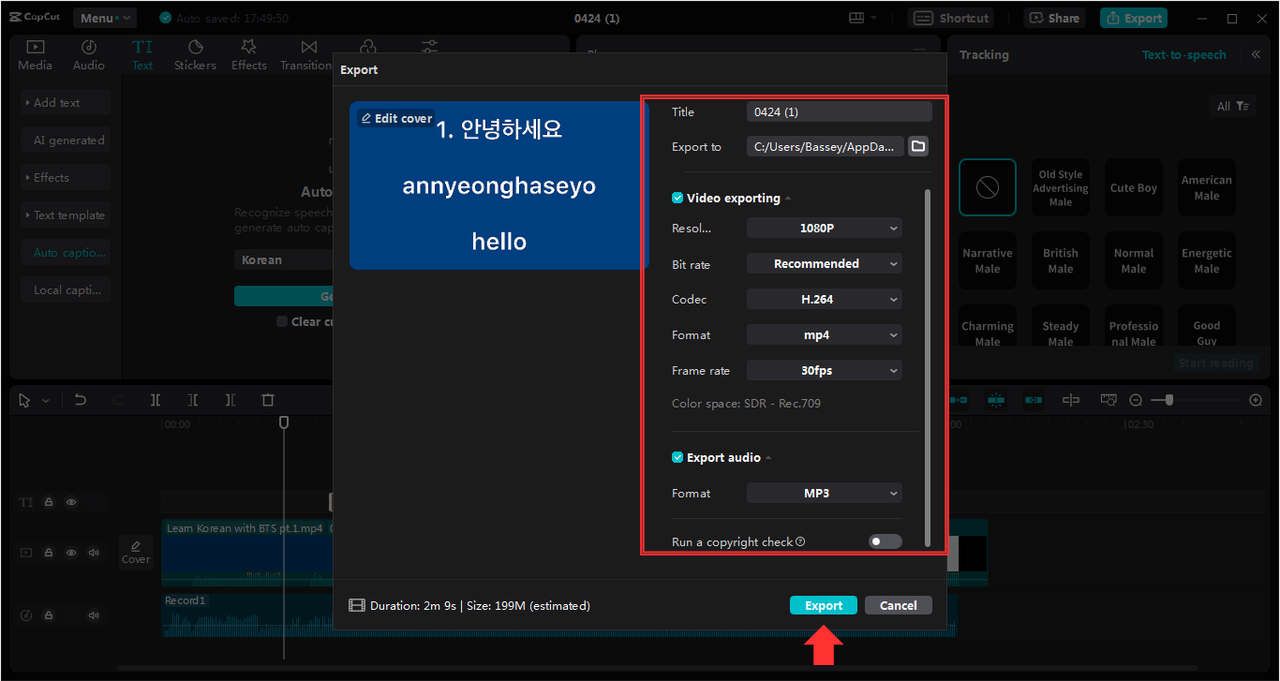The width and height of the screenshot is (1280, 681).
Task: Open the Frame rate dropdown
Action: tap(824, 370)
